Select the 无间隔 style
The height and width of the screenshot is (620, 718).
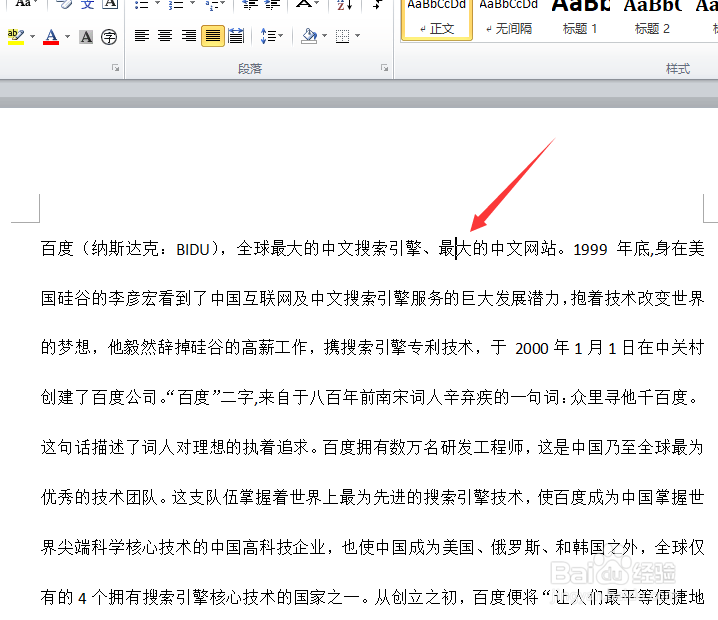tap(508, 18)
